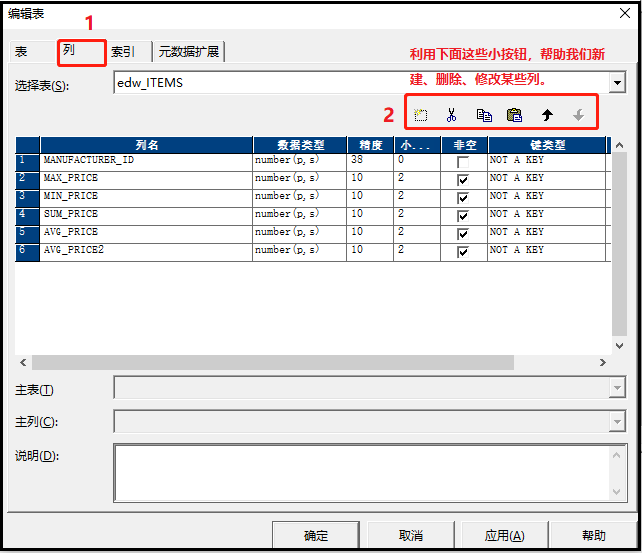This screenshot has height=553, width=642.
Task: Toggle 非空 checkbox for AVG_PRICE row
Action: [x=463, y=235]
